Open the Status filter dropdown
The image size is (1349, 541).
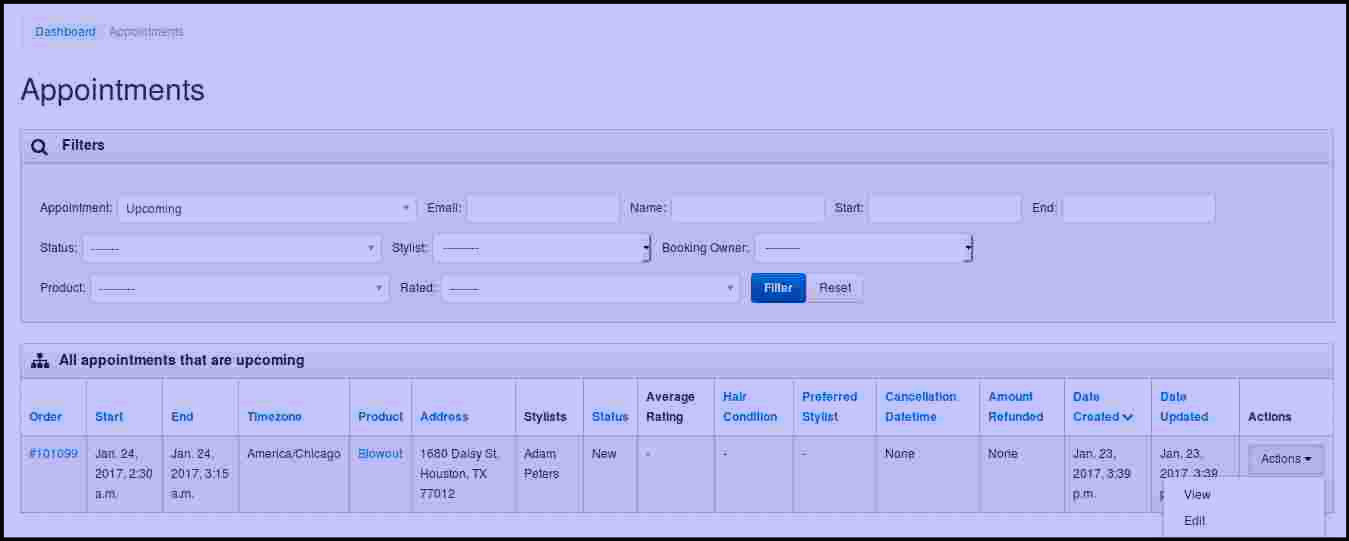coord(231,248)
